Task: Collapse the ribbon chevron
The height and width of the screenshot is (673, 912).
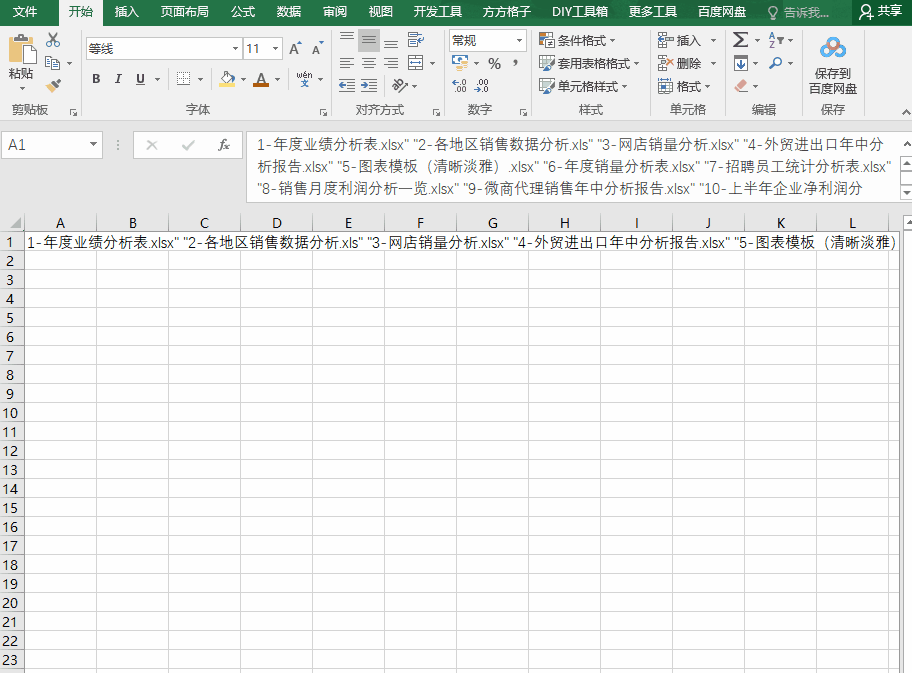Action: pos(905,112)
